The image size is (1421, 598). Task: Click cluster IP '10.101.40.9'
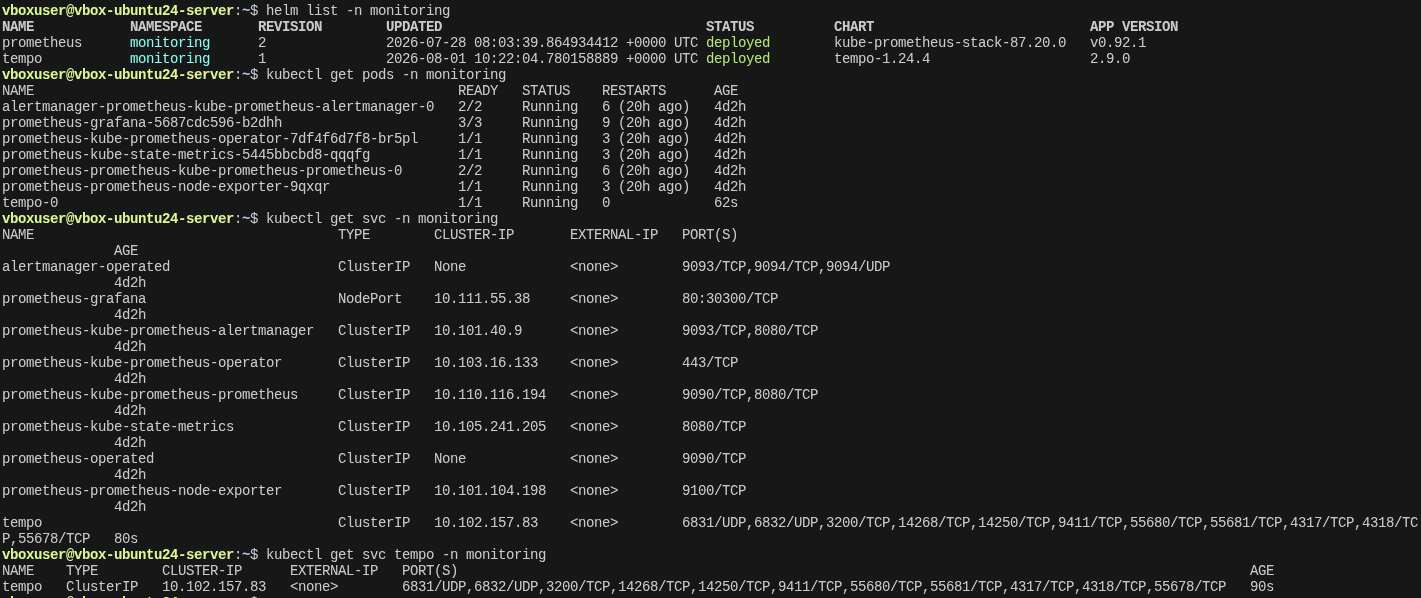click(478, 331)
